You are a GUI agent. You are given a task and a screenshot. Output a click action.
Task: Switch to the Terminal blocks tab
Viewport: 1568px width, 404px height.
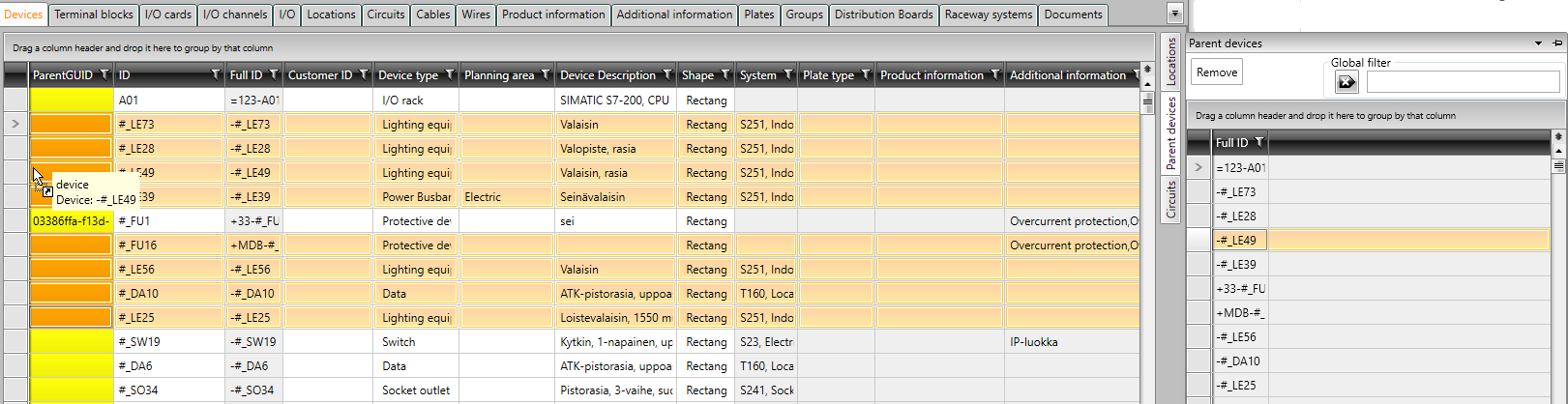(94, 14)
